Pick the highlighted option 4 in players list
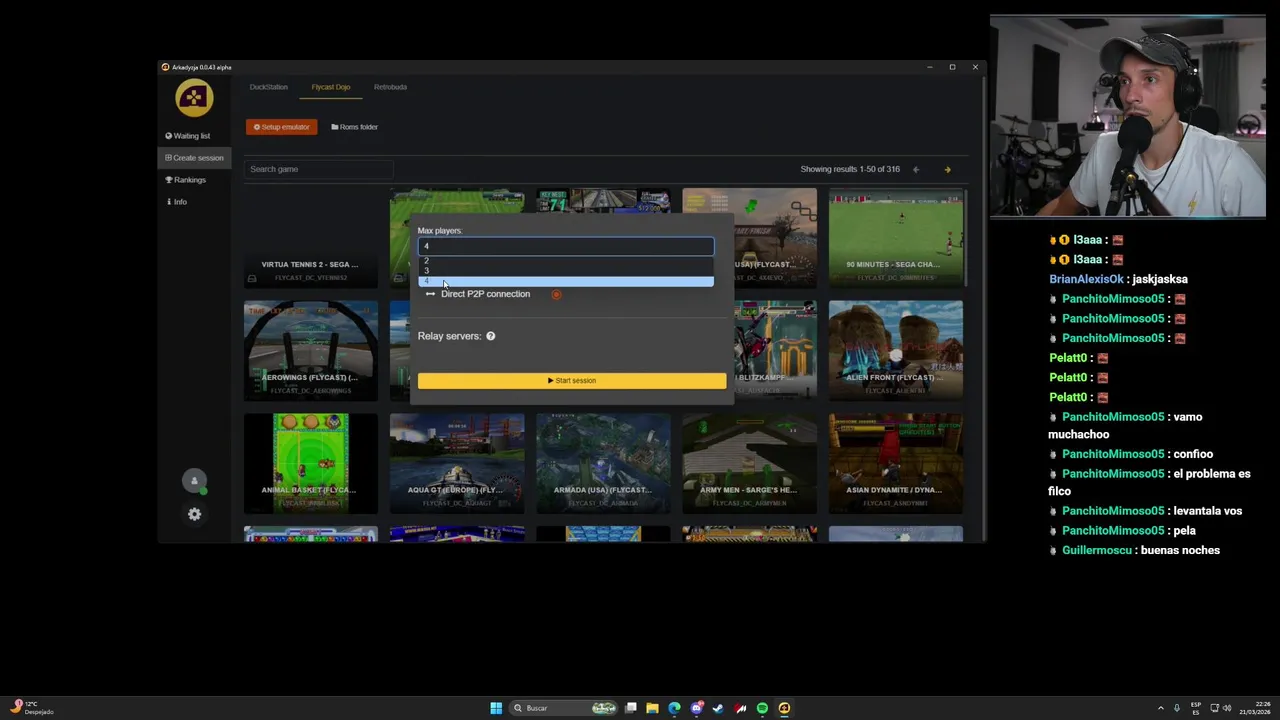 click(x=566, y=281)
